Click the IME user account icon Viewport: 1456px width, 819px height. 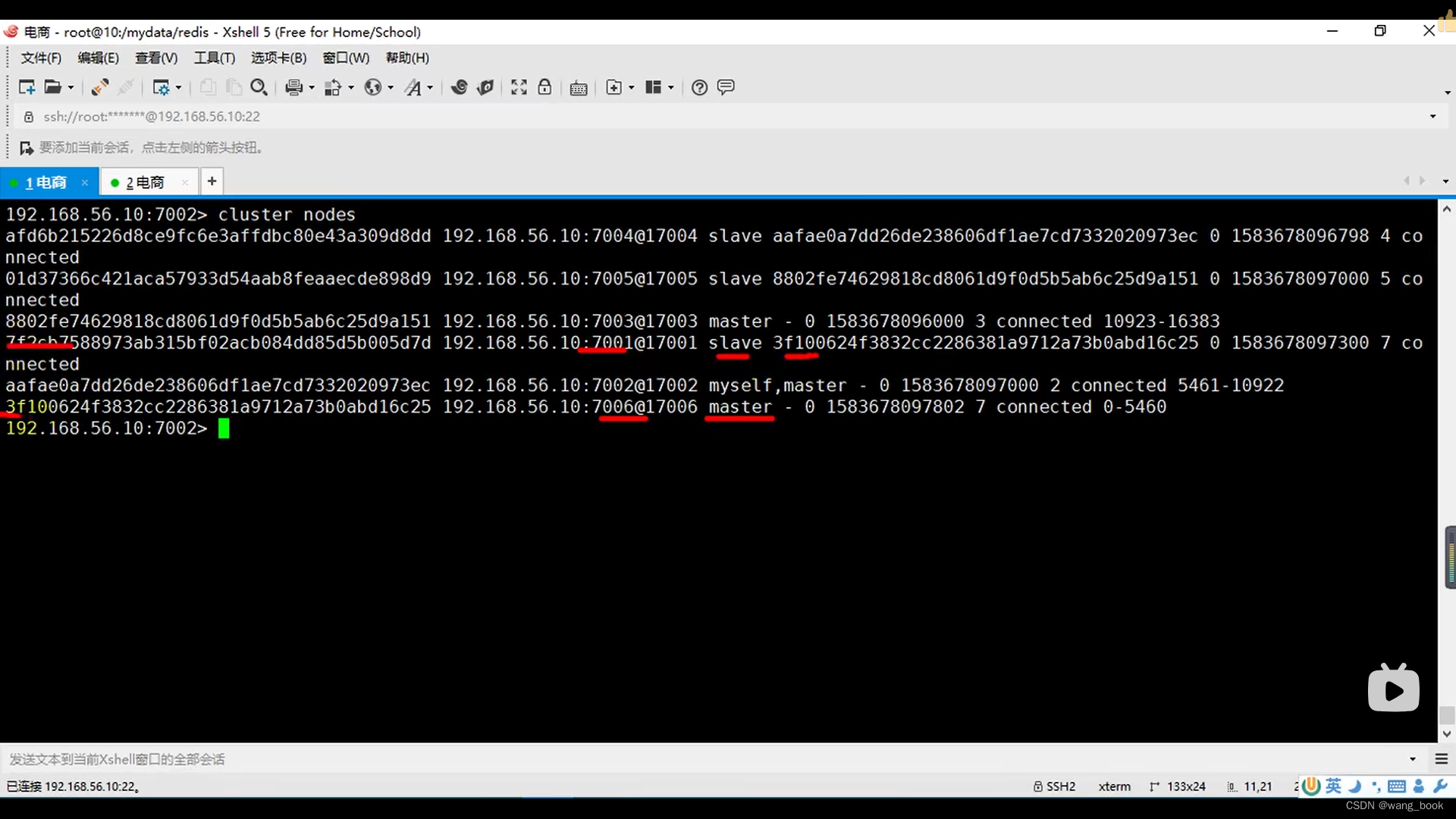(1419, 786)
